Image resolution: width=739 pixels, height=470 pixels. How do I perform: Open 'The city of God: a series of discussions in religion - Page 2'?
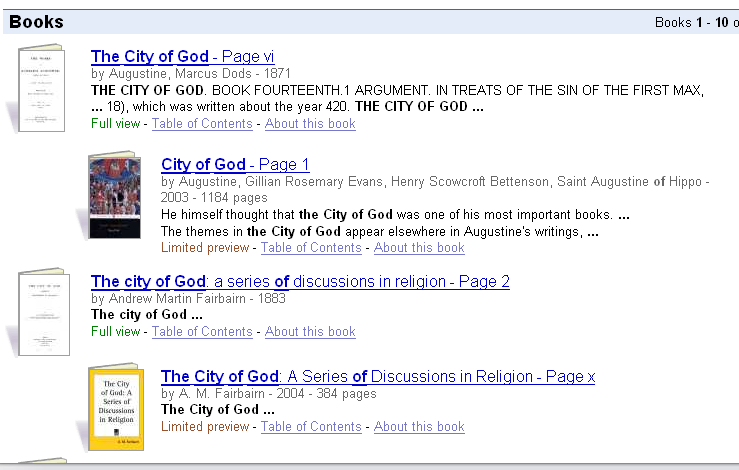point(300,281)
